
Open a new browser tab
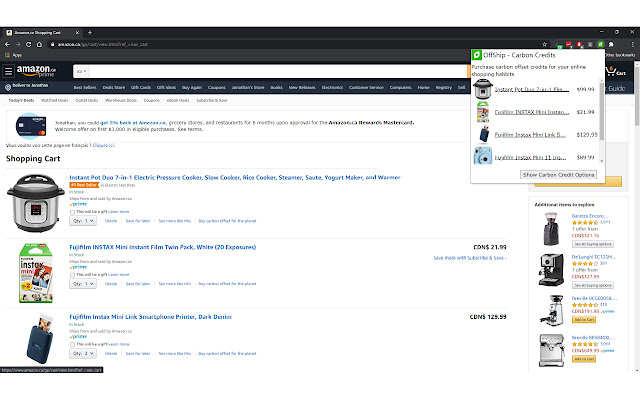click(90, 33)
